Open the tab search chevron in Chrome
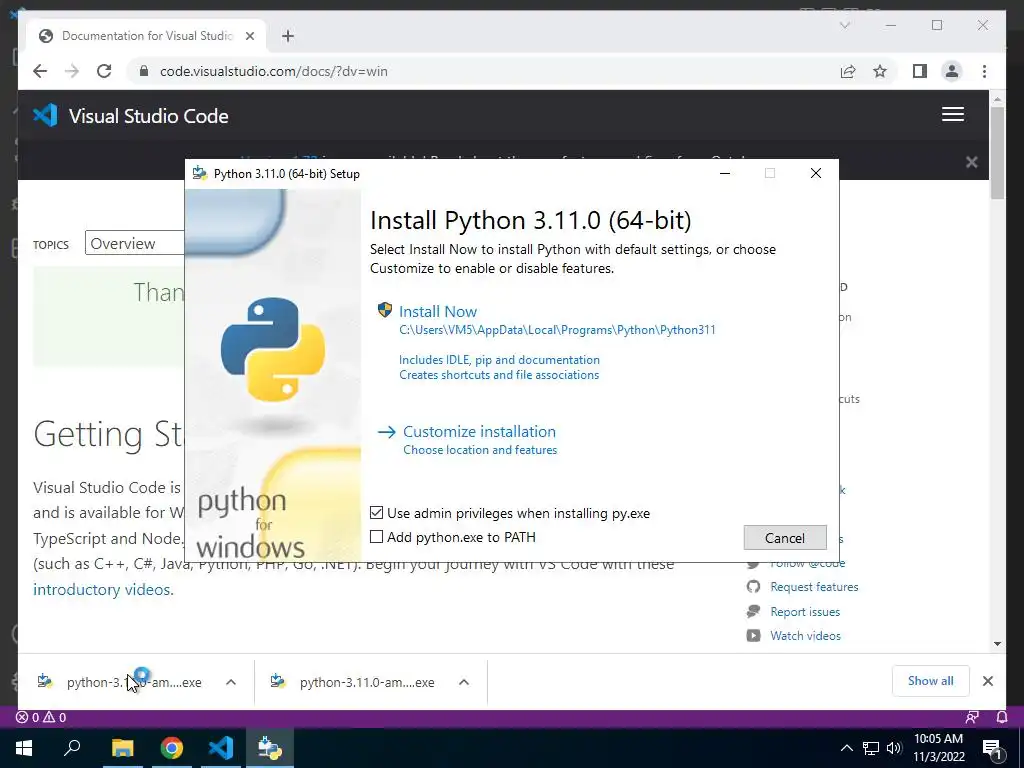 coord(844,25)
